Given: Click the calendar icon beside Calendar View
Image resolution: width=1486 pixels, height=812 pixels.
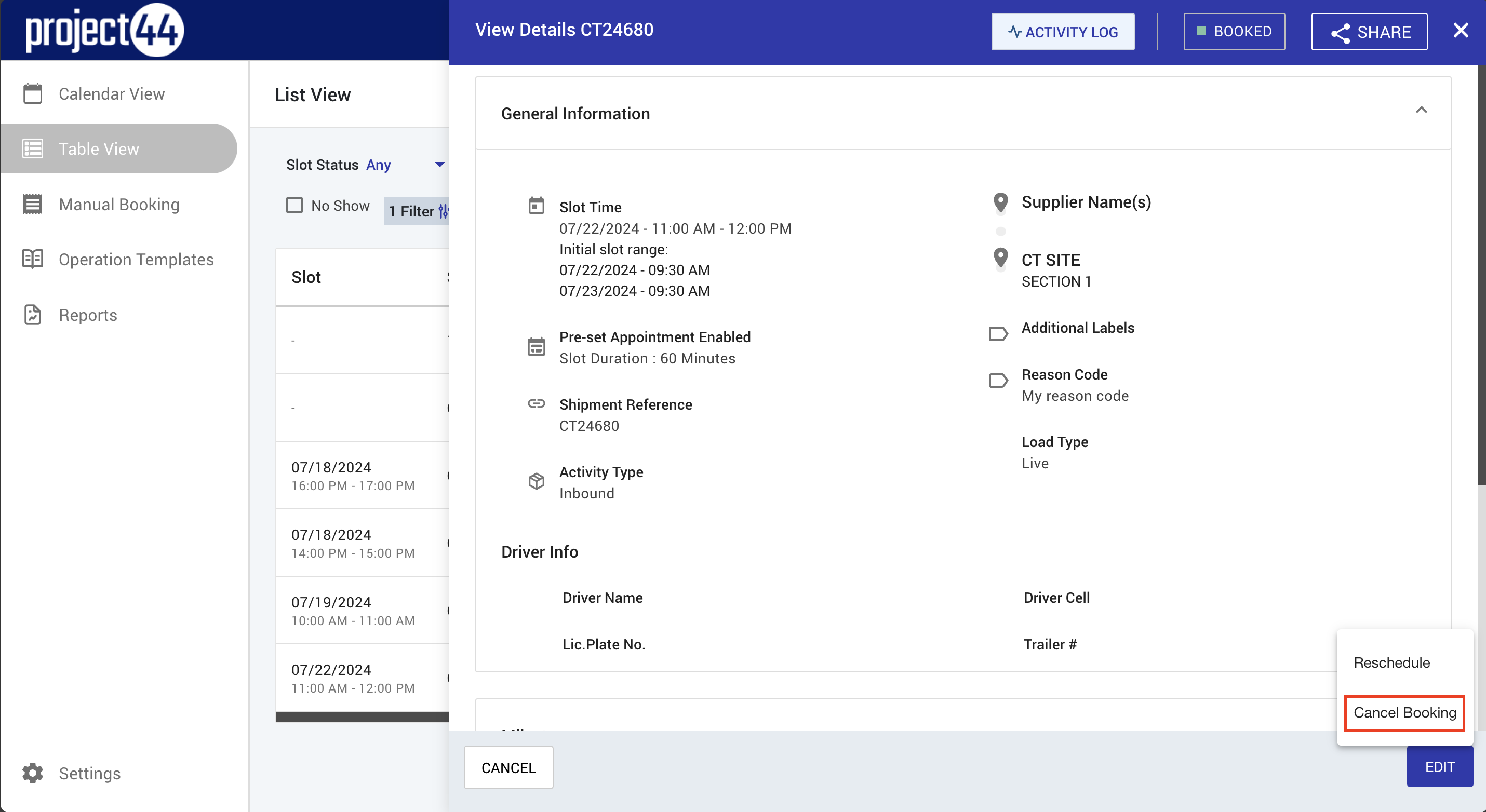Looking at the screenshot, I should (x=33, y=93).
